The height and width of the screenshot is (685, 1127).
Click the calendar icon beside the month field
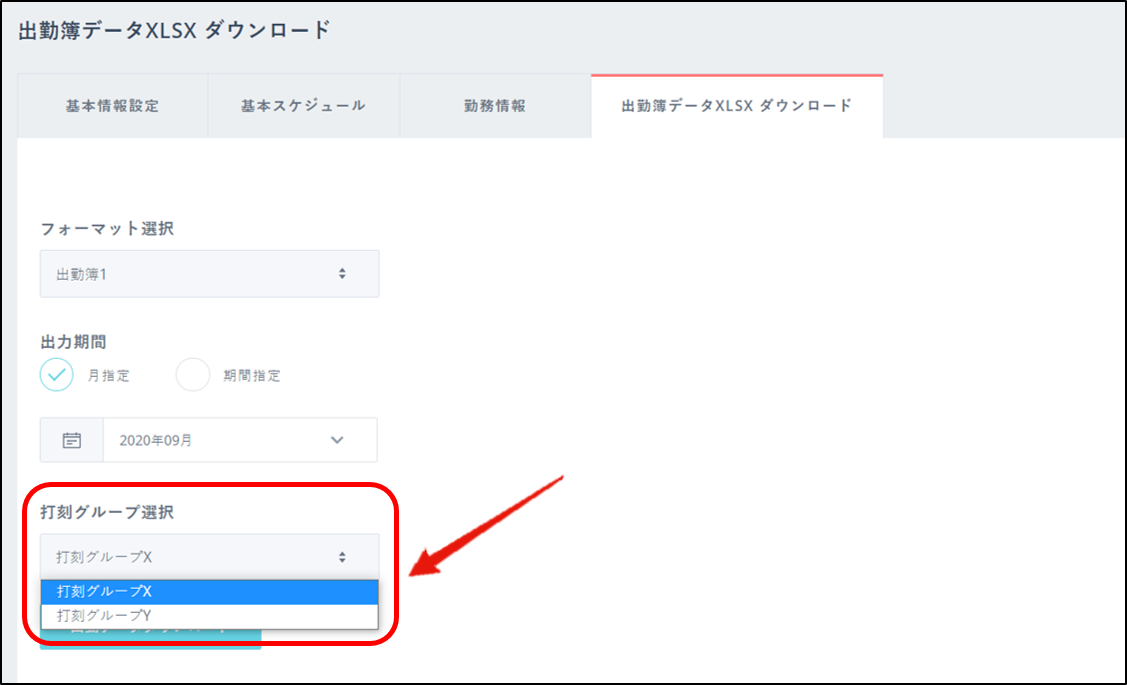(72, 440)
